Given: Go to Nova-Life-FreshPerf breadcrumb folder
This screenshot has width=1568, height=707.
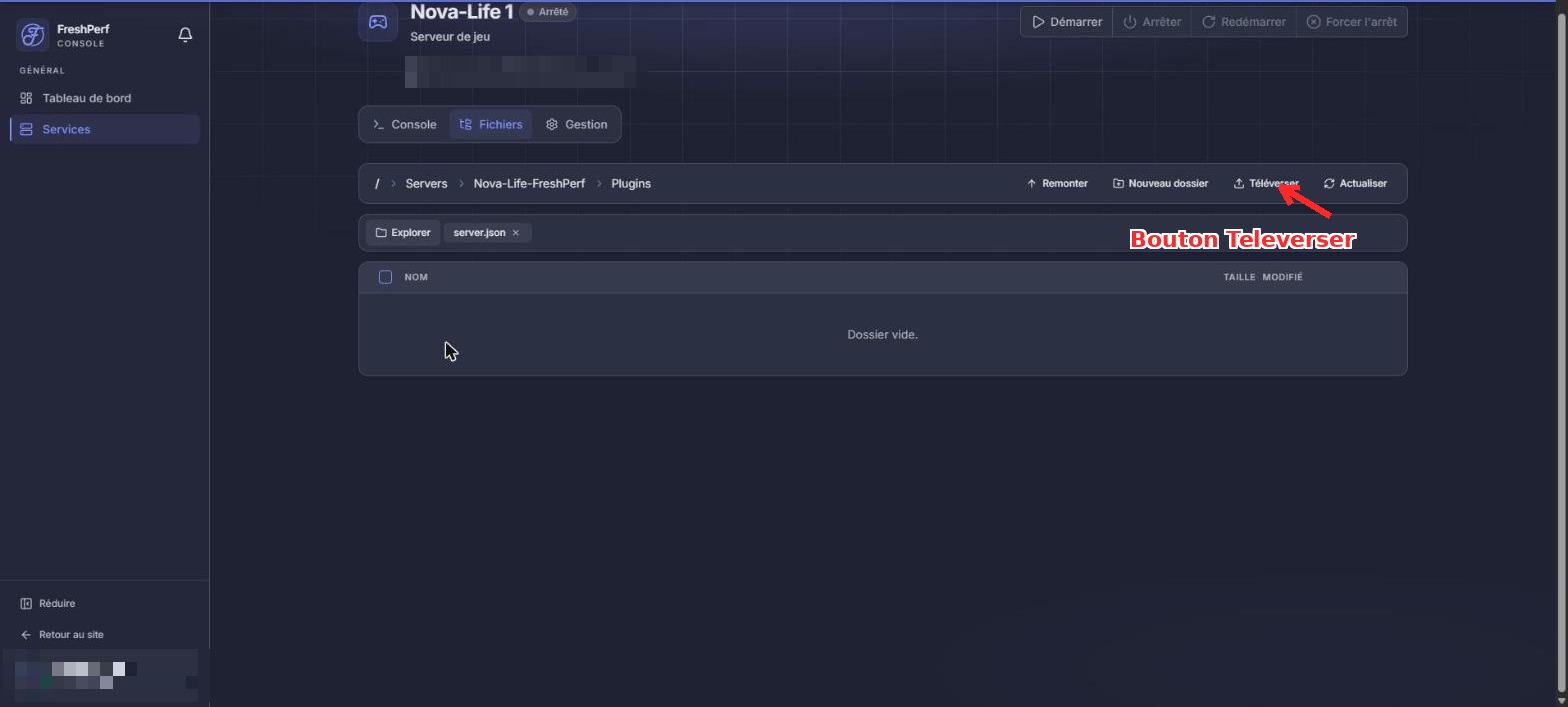Looking at the screenshot, I should point(529,184).
